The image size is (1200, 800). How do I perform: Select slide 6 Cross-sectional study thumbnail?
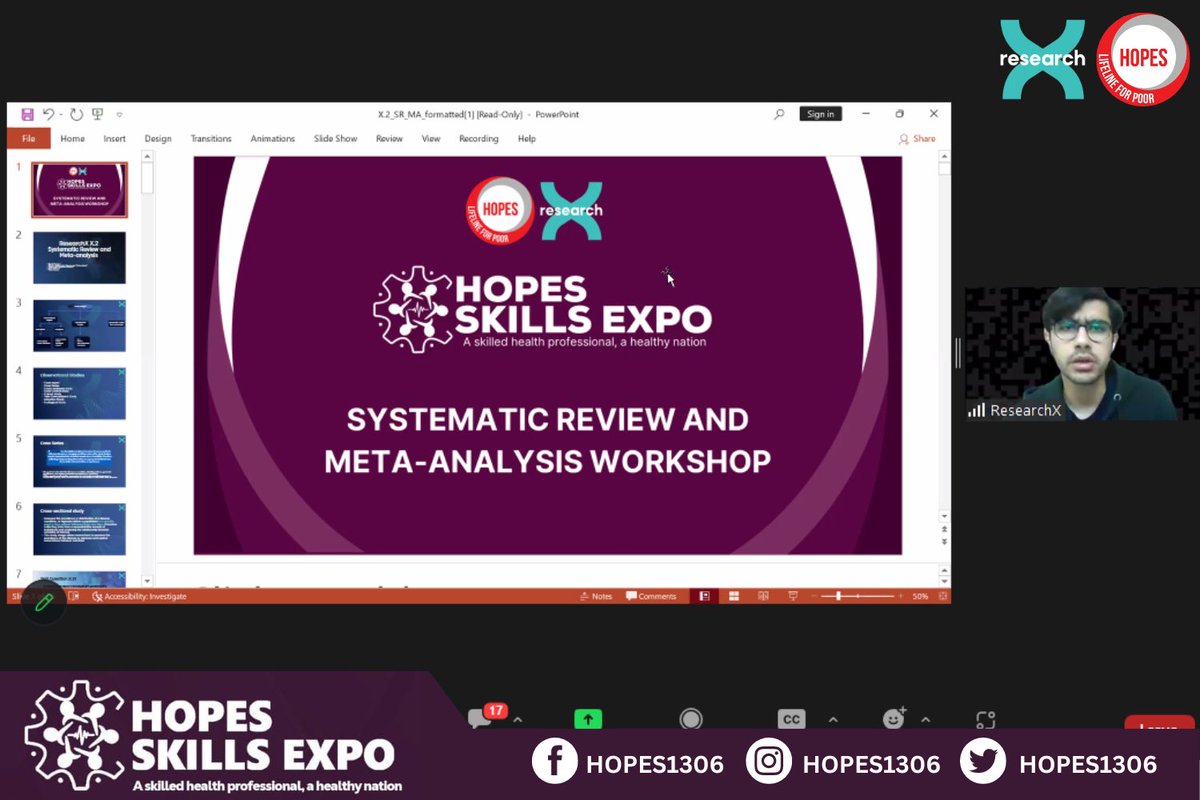click(80, 529)
